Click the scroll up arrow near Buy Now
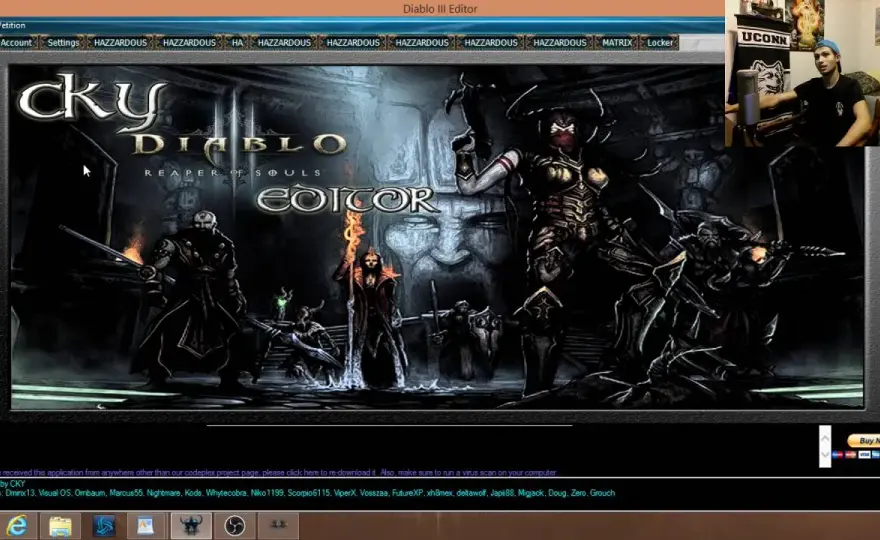The height and width of the screenshot is (540, 880). point(824,436)
